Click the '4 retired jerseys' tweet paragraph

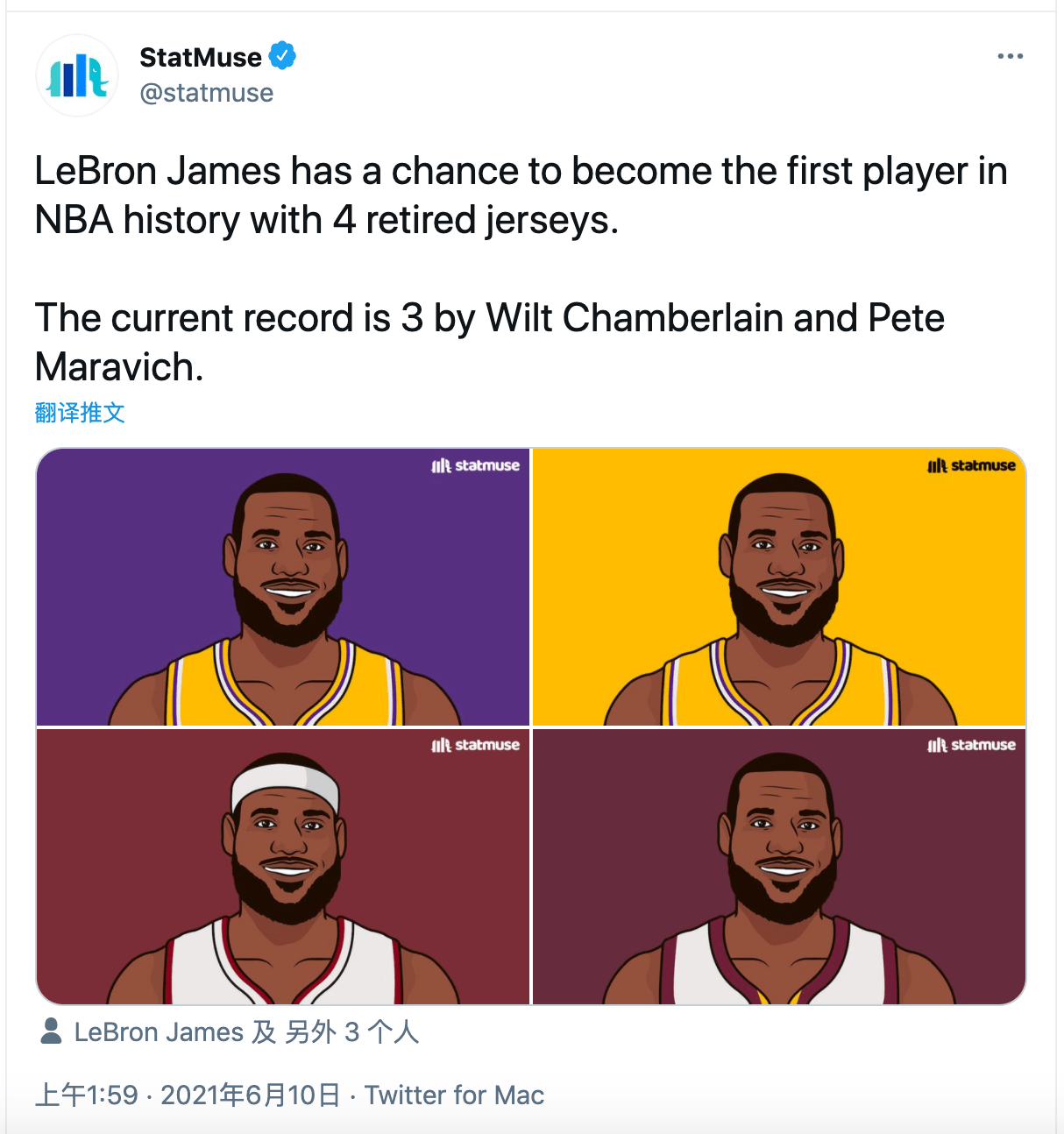521,195
